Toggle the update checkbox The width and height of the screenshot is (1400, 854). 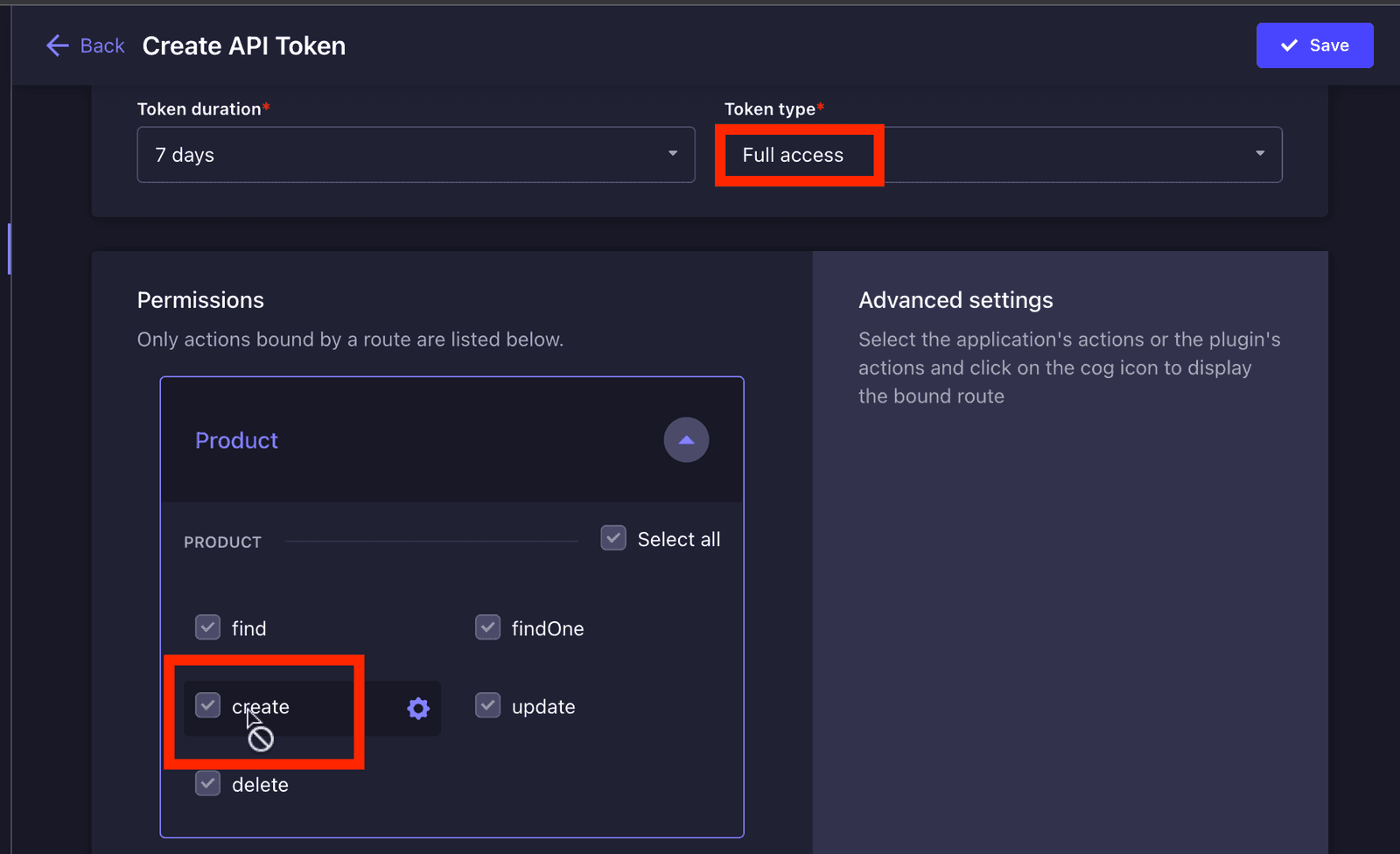point(487,705)
